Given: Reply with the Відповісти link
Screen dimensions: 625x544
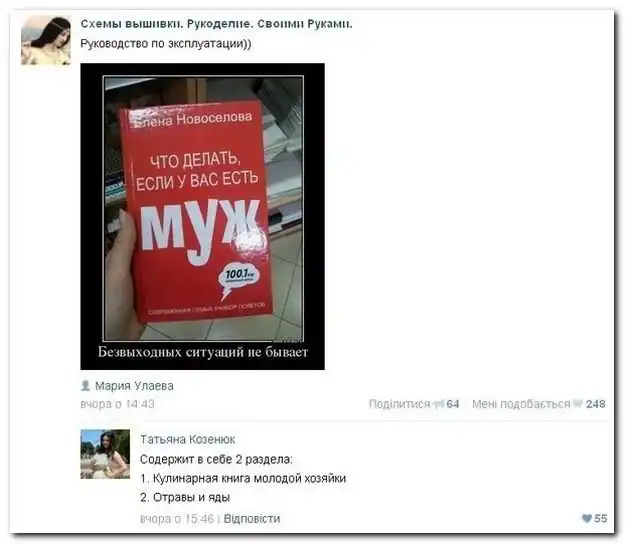Looking at the screenshot, I should [252, 518].
